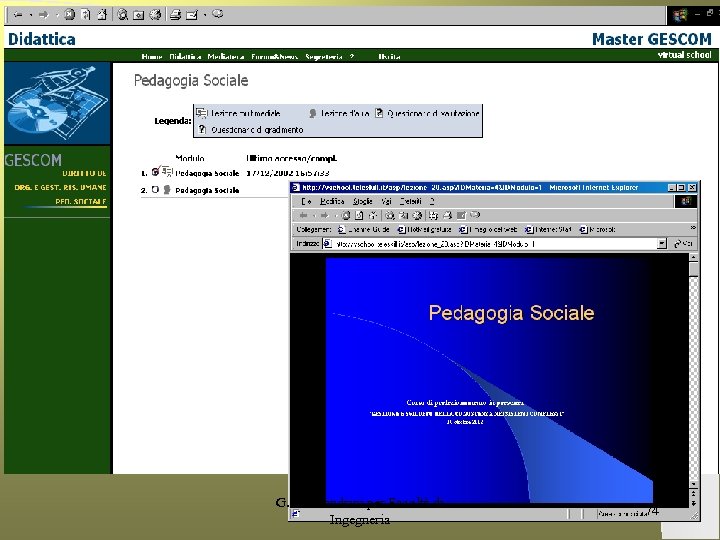
Task: Click Refresh icon in popup IE toolbar
Action: tap(360, 215)
